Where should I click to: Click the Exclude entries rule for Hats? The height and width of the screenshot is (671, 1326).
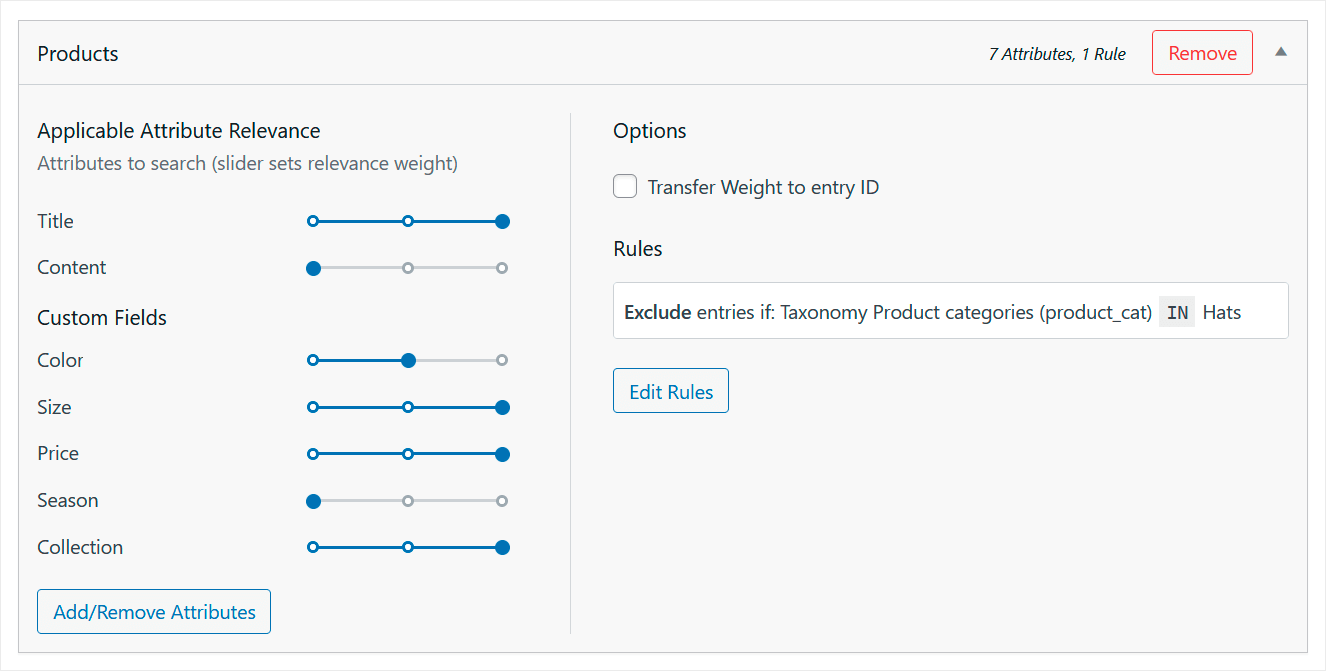(x=950, y=311)
